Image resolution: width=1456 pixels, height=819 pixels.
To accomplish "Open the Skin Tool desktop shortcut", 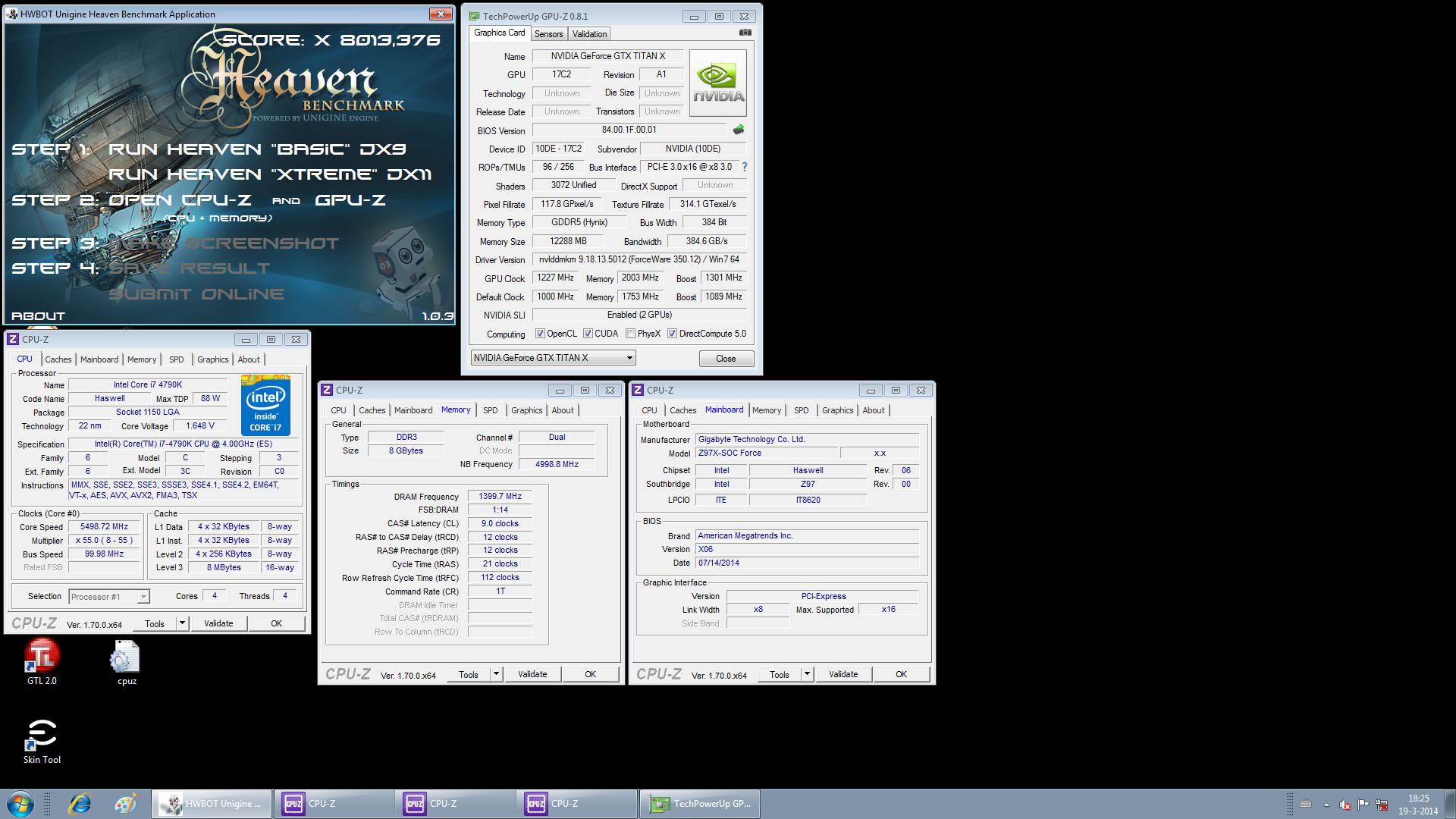I will [x=42, y=741].
